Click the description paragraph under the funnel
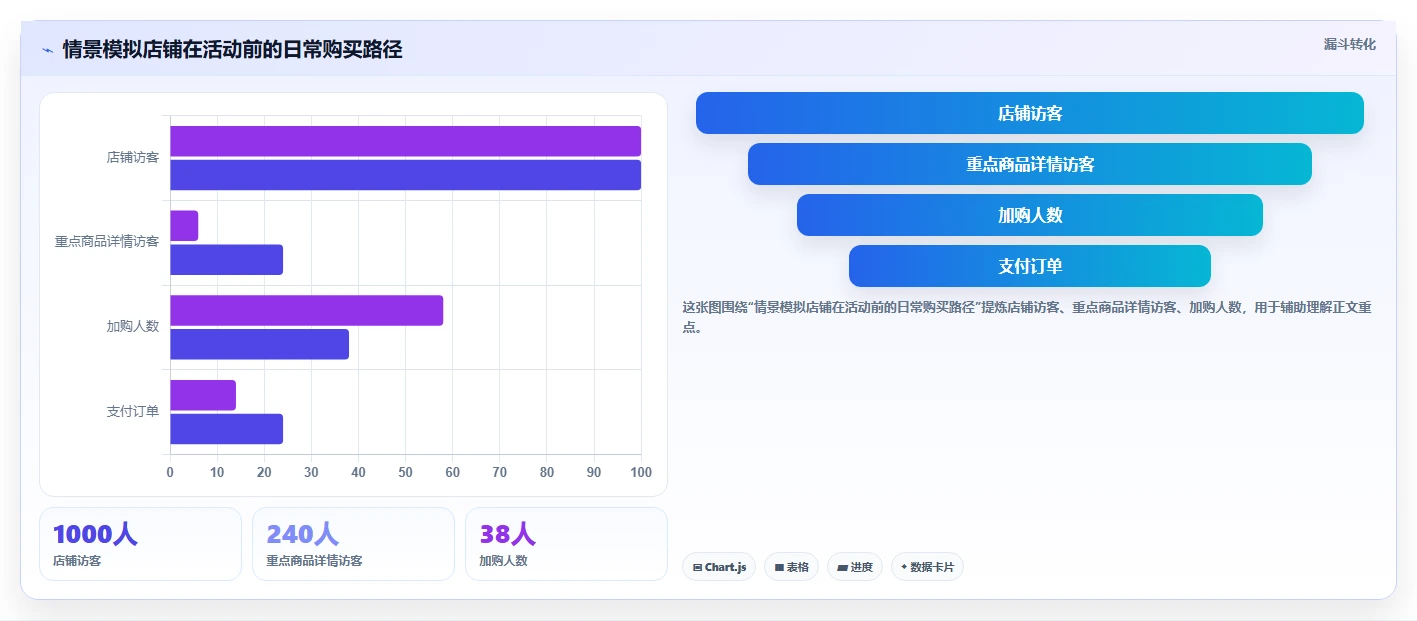Screen dimensions: 1417x621 coord(1027,317)
